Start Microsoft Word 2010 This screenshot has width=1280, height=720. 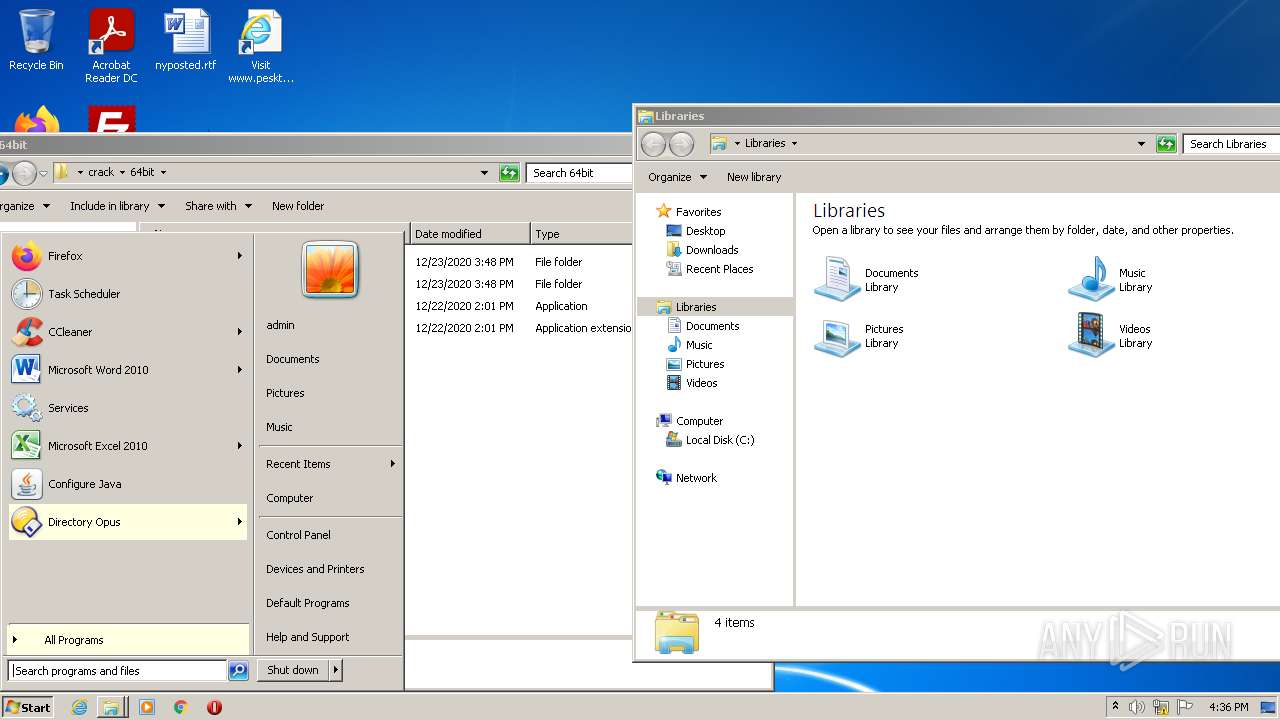(127, 370)
